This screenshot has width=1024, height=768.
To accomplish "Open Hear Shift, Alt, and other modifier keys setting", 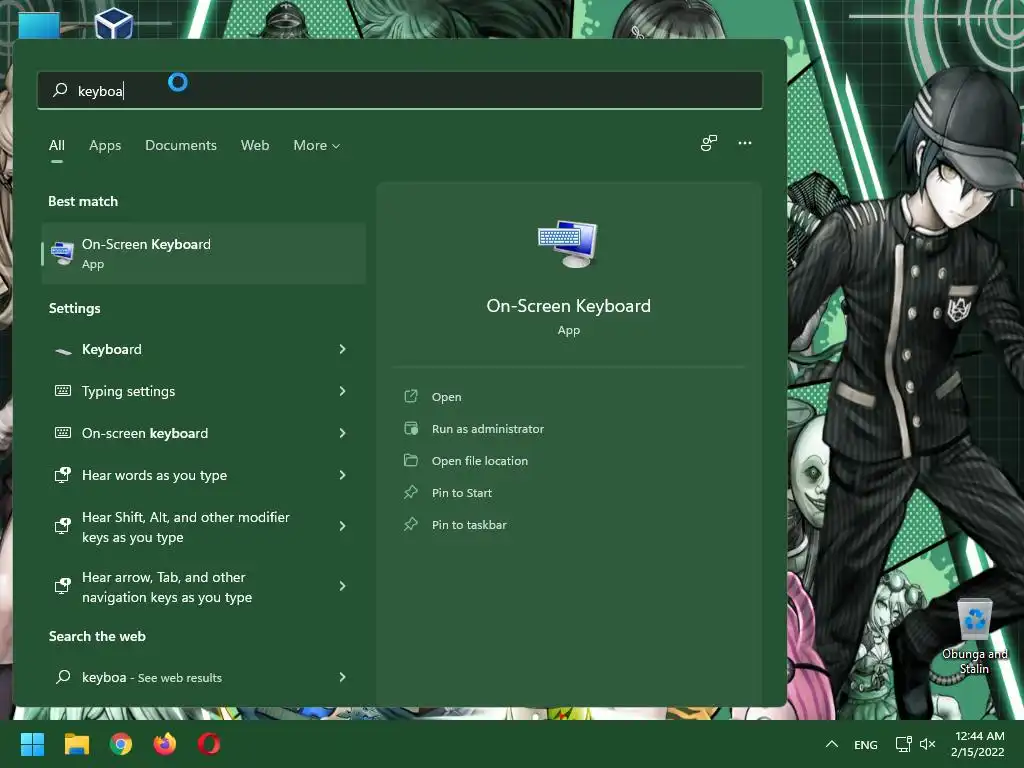I will point(203,526).
